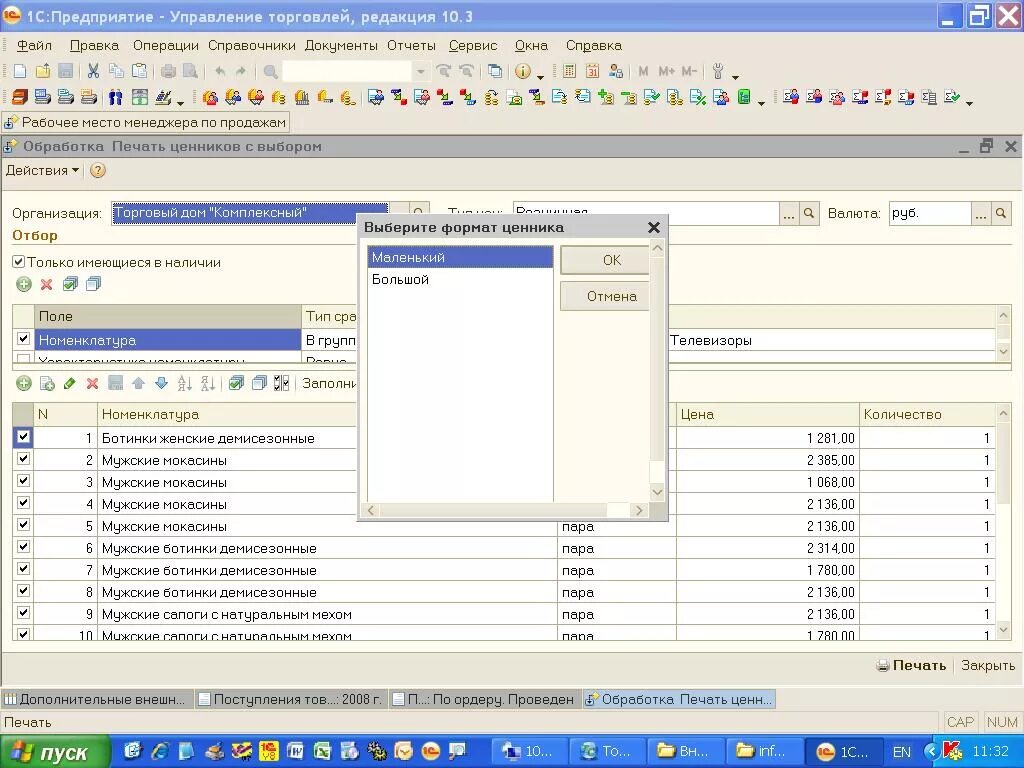Click check-all icon in Отбор filter toolbar
Viewport: 1024px width, 768px height.
pos(70,284)
